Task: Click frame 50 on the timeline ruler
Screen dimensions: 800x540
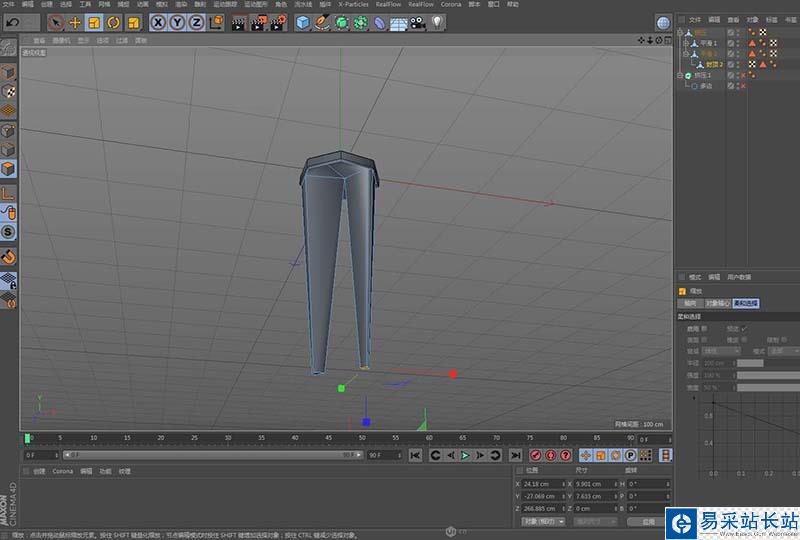Action: [x=363, y=438]
